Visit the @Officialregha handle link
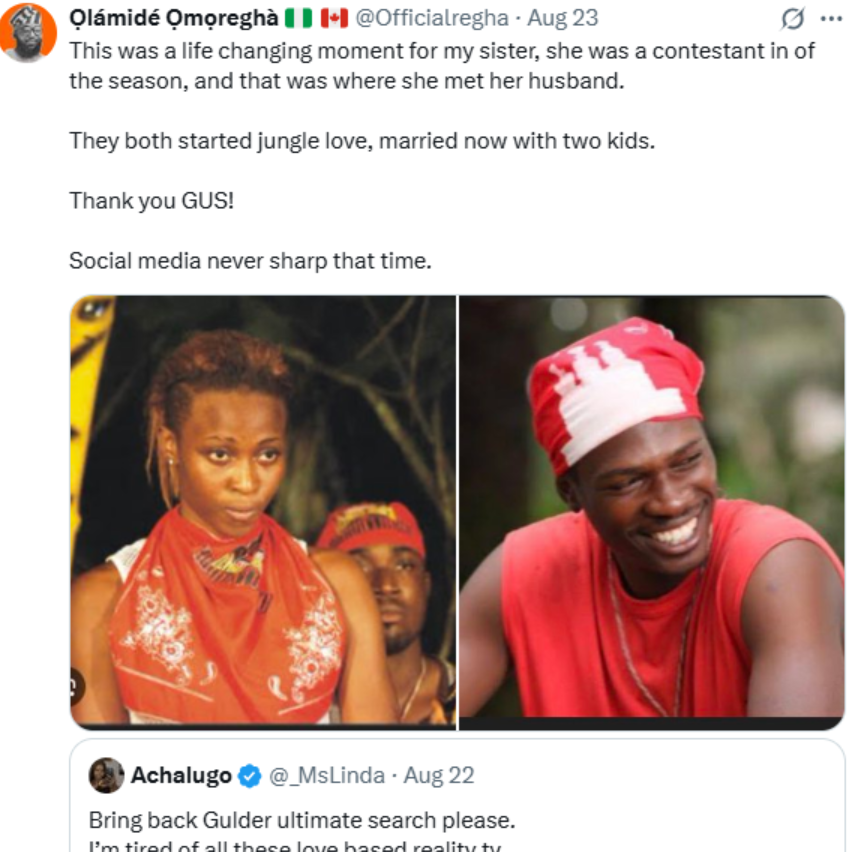This screenshot has height=852, width=854. click(431, 19)
